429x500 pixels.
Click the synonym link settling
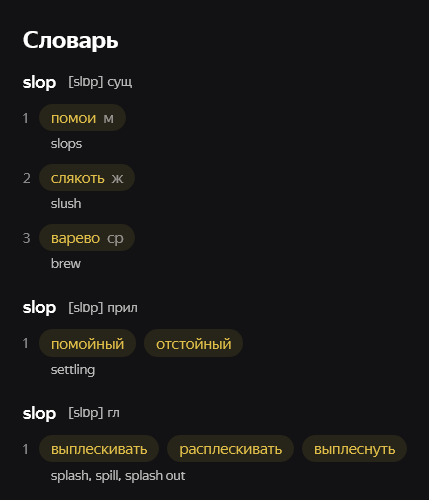pos(73,370)
